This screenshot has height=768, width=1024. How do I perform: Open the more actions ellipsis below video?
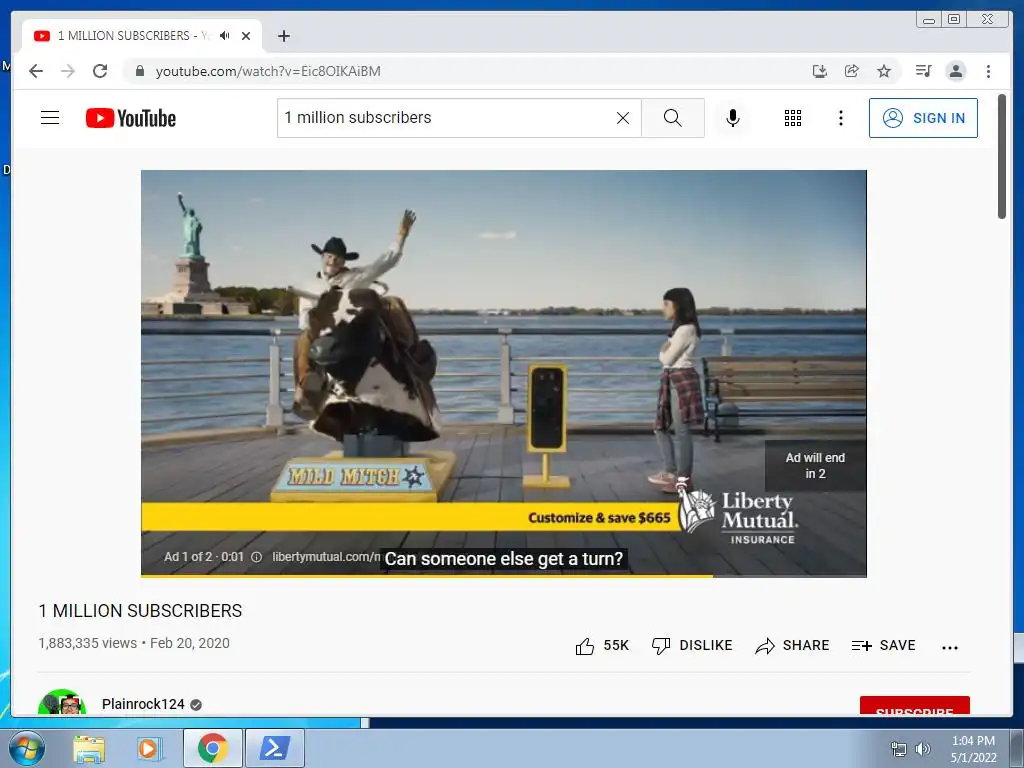point(950,647)
